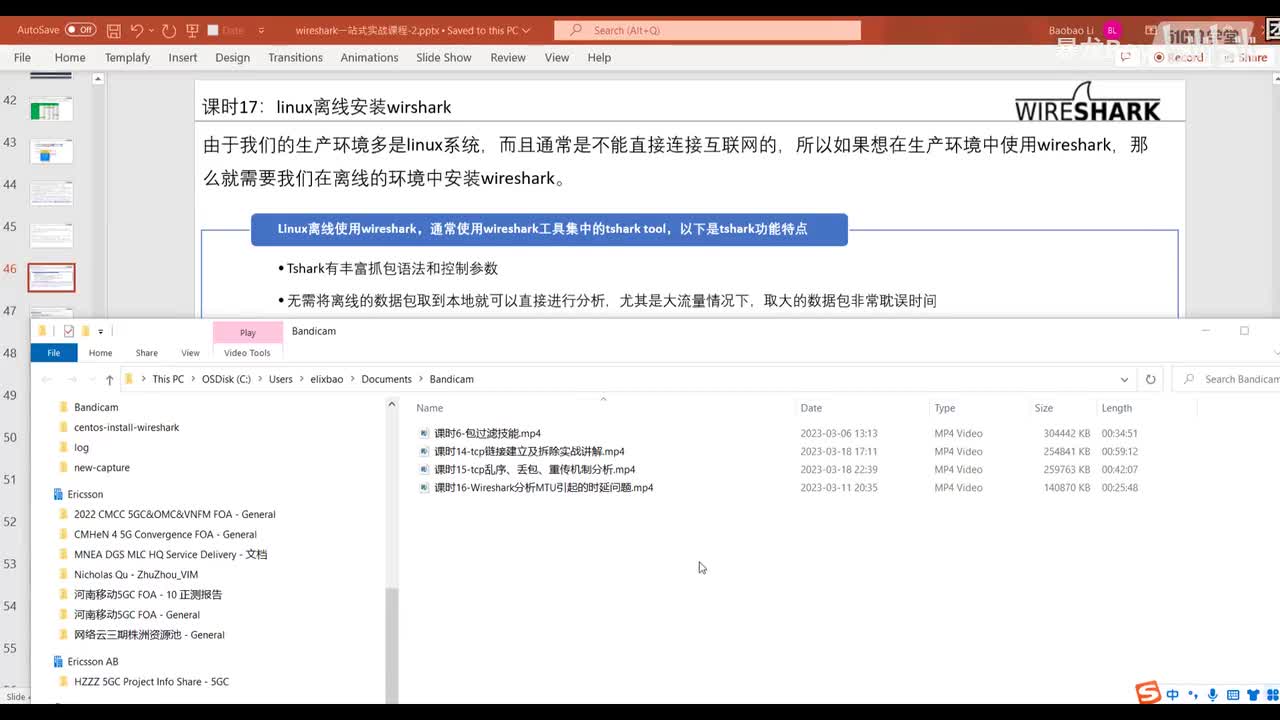1280x720 pixels.
Task: Click This PC in address breadcrumb
Action: click(x=168, y=380)
